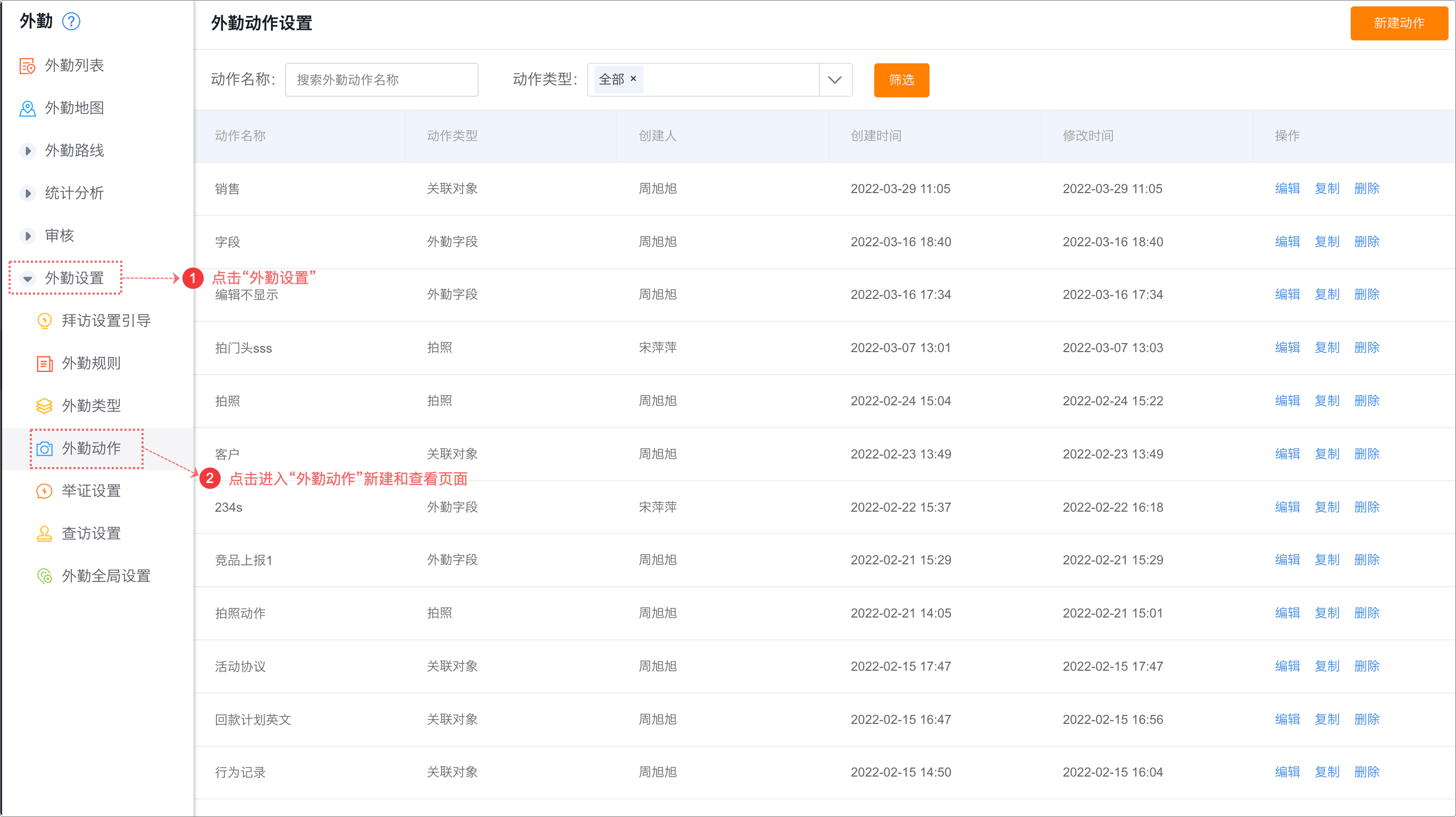
Task: Edit the 234s action
Action: [1287, 506]
